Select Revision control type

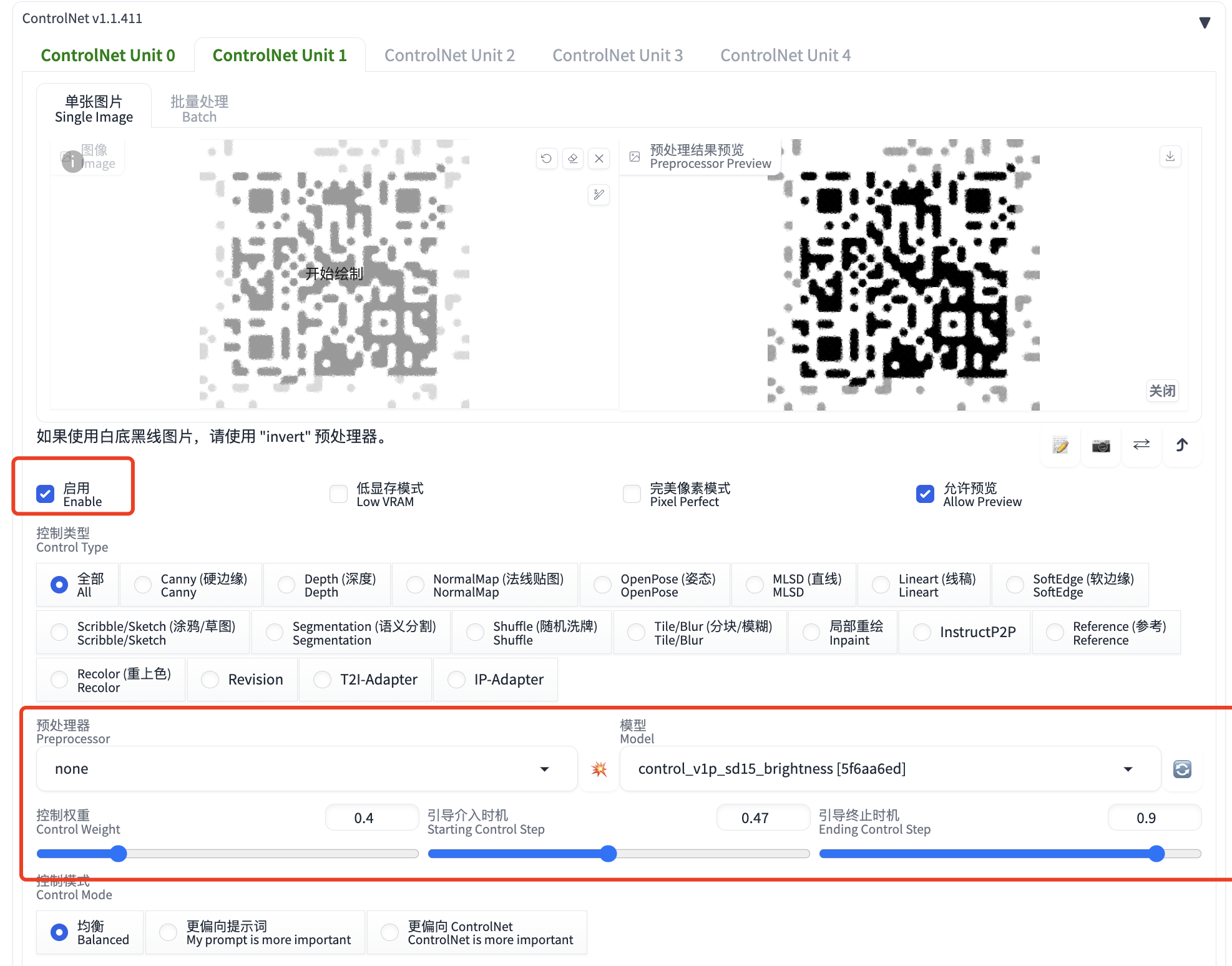[x=242, y=680]
